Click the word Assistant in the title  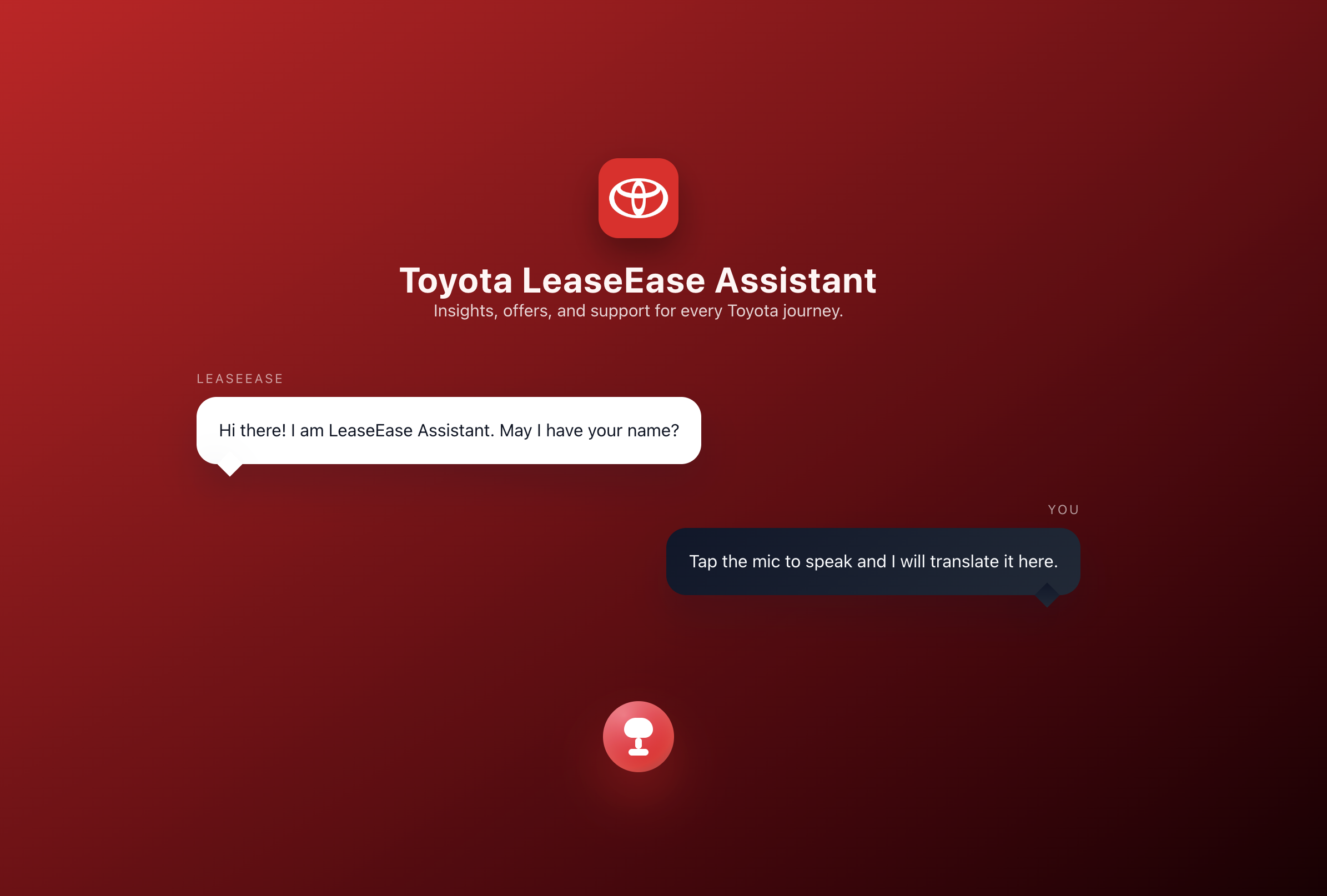click(796, 280)
